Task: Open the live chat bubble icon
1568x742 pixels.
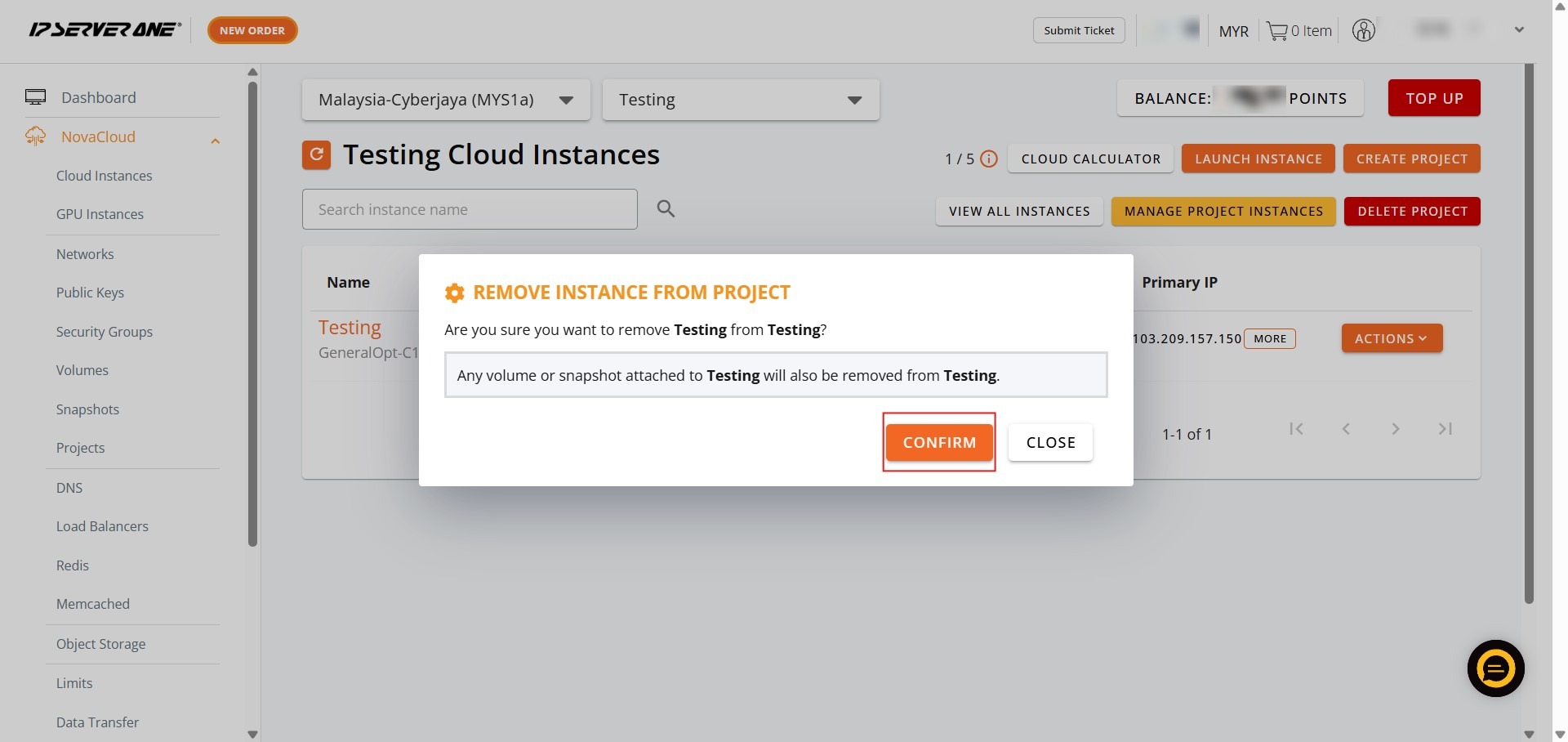Action: (x=1495, y=668)
